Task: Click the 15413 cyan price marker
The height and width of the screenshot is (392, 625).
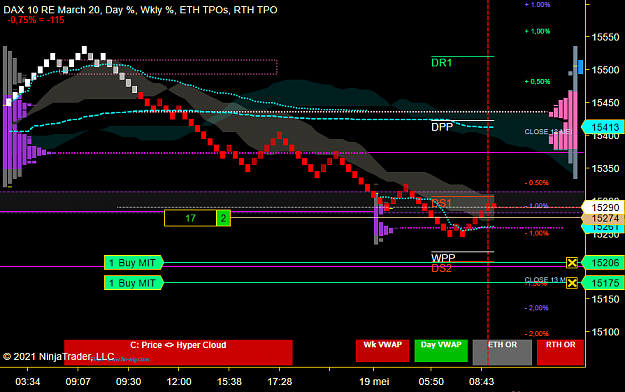Action: (x=603, y=127)
